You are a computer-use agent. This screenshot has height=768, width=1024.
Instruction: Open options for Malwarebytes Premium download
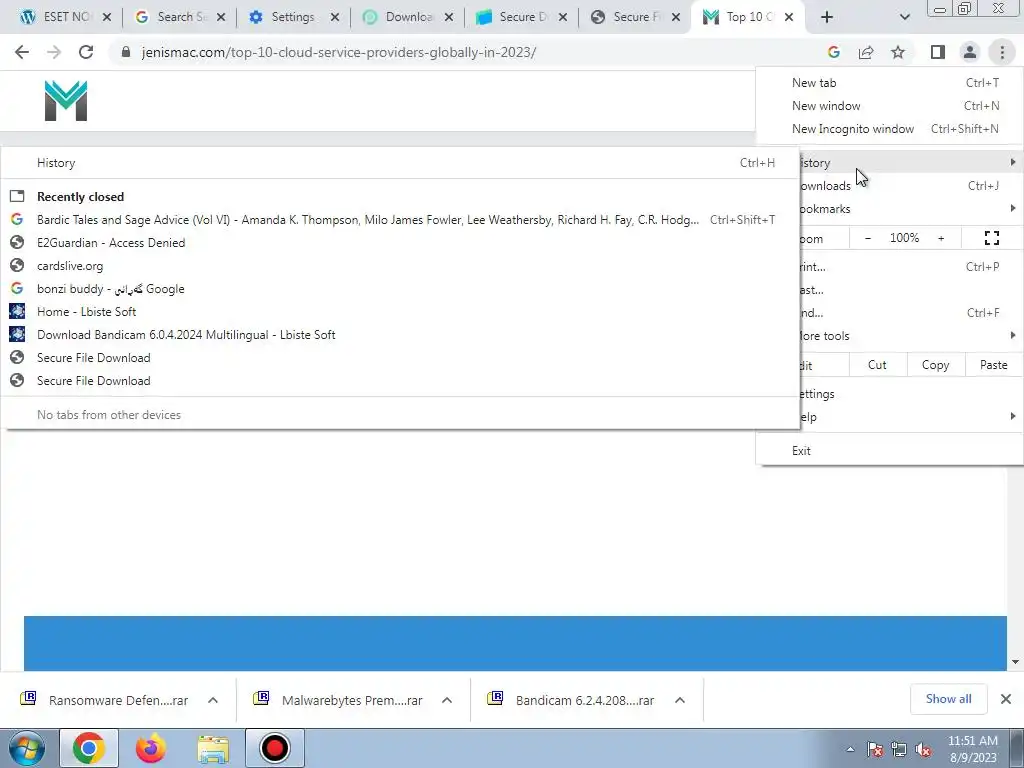coord(447,700)
